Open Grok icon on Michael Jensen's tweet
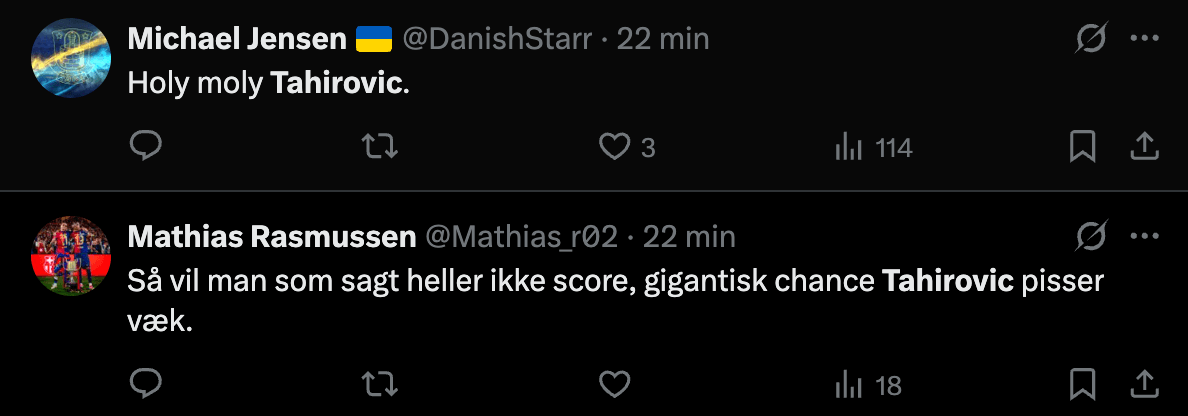The width and height of the screenshot is (1188, 416). (x=1091, y=39)
